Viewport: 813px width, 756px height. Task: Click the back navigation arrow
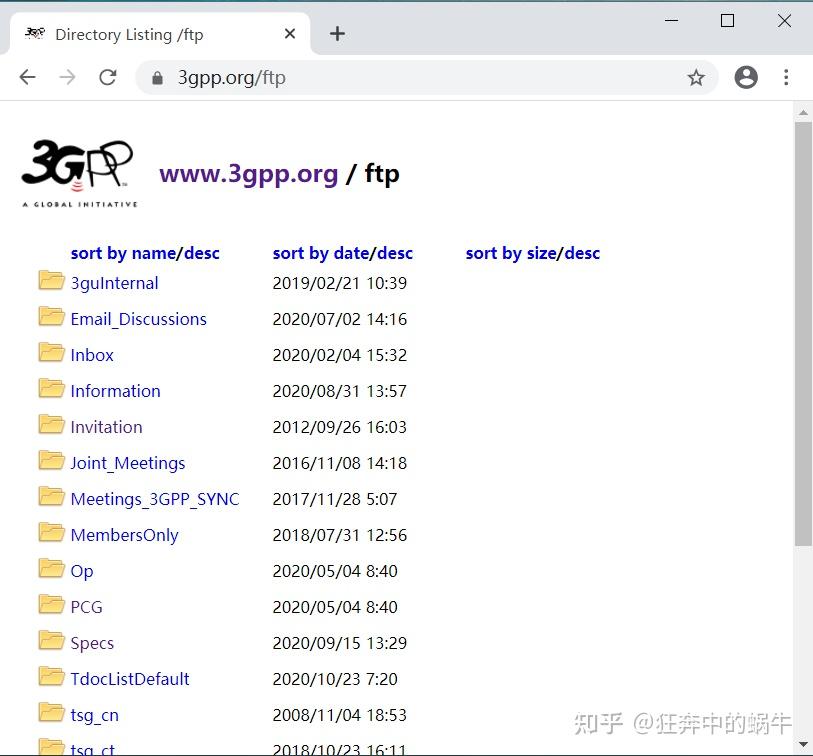(27, 76)
